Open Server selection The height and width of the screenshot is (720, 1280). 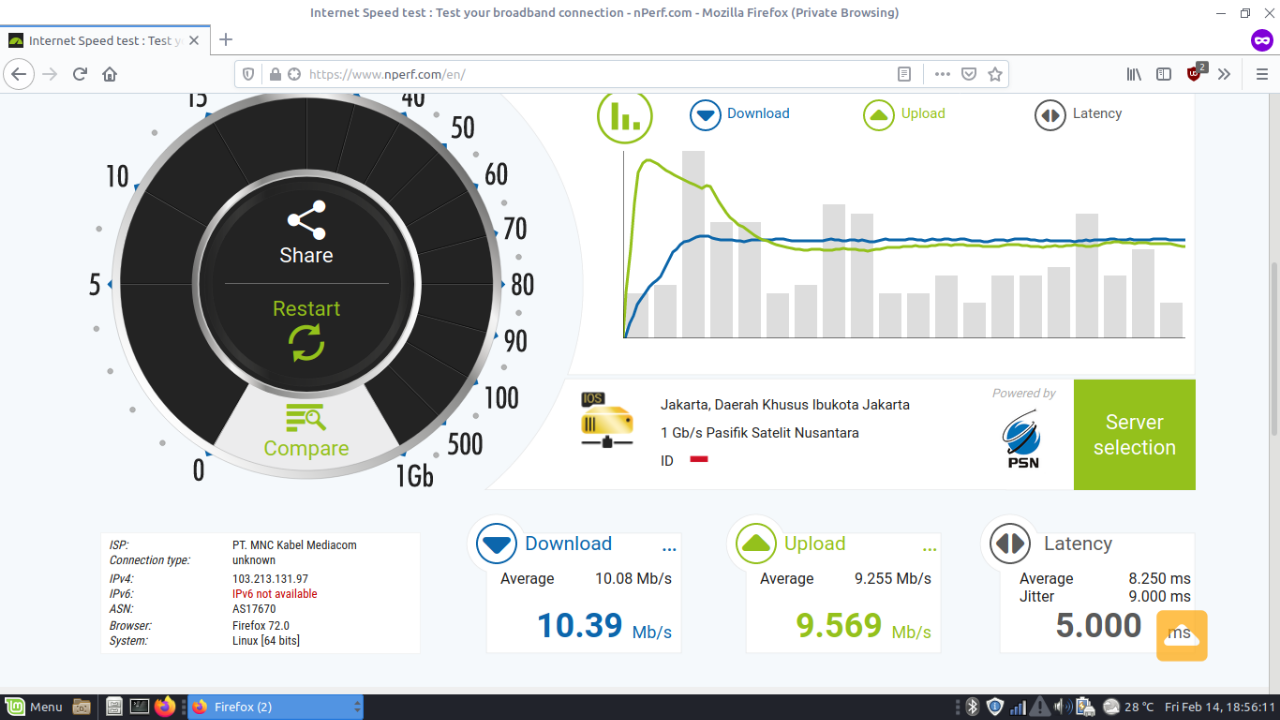coord(1134,435)
